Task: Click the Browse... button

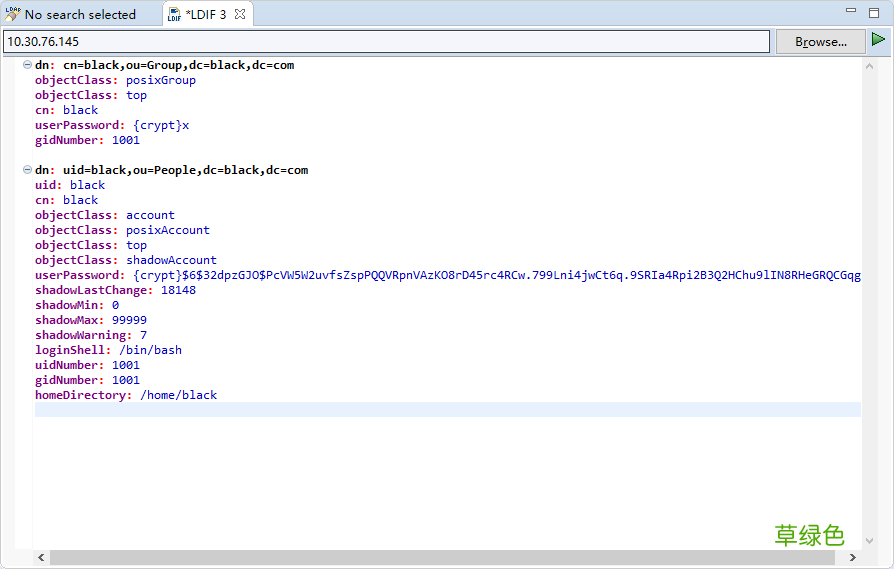Action: [820, 41]
